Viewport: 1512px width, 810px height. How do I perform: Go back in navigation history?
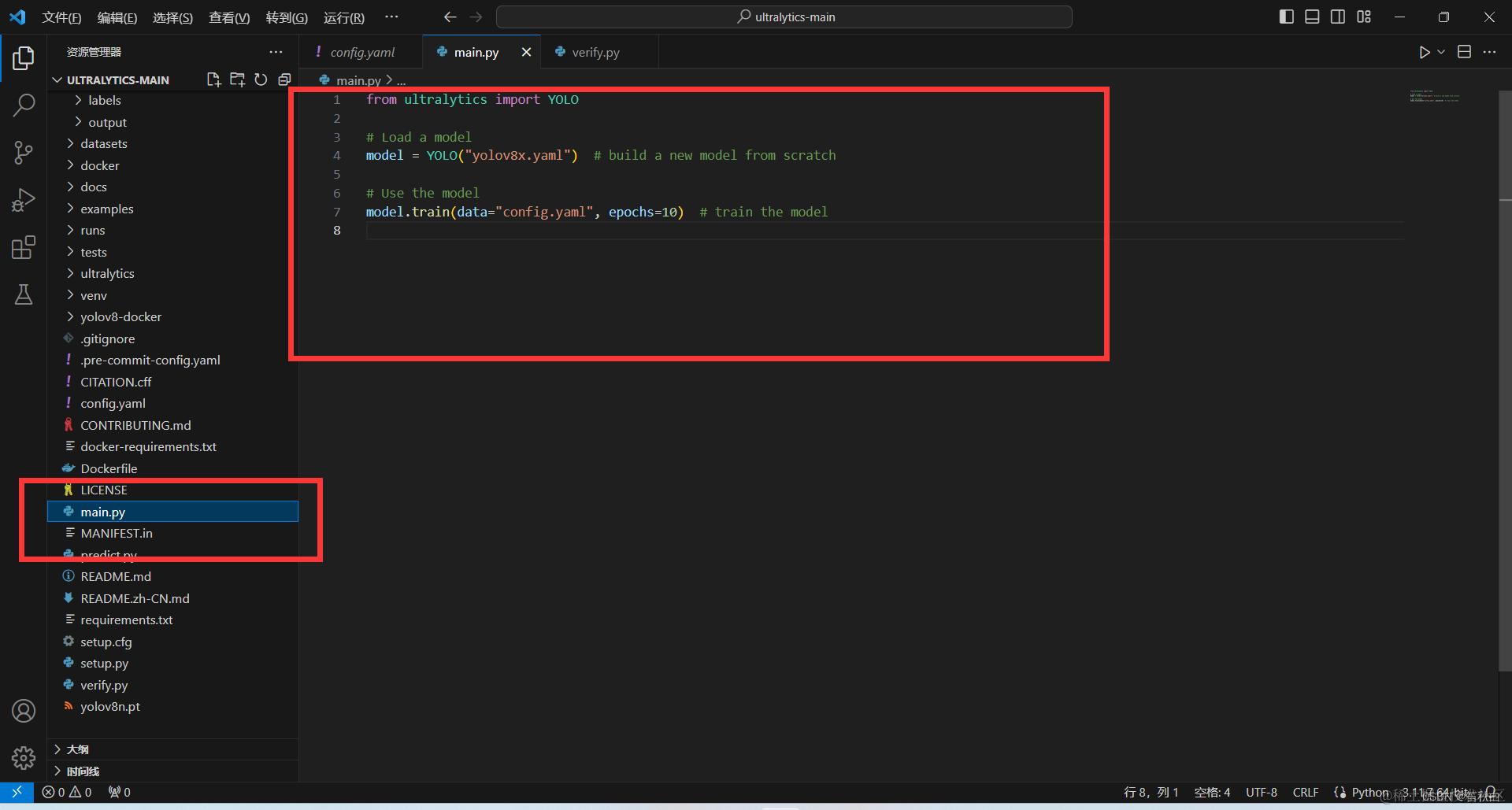tap(450, 17)
